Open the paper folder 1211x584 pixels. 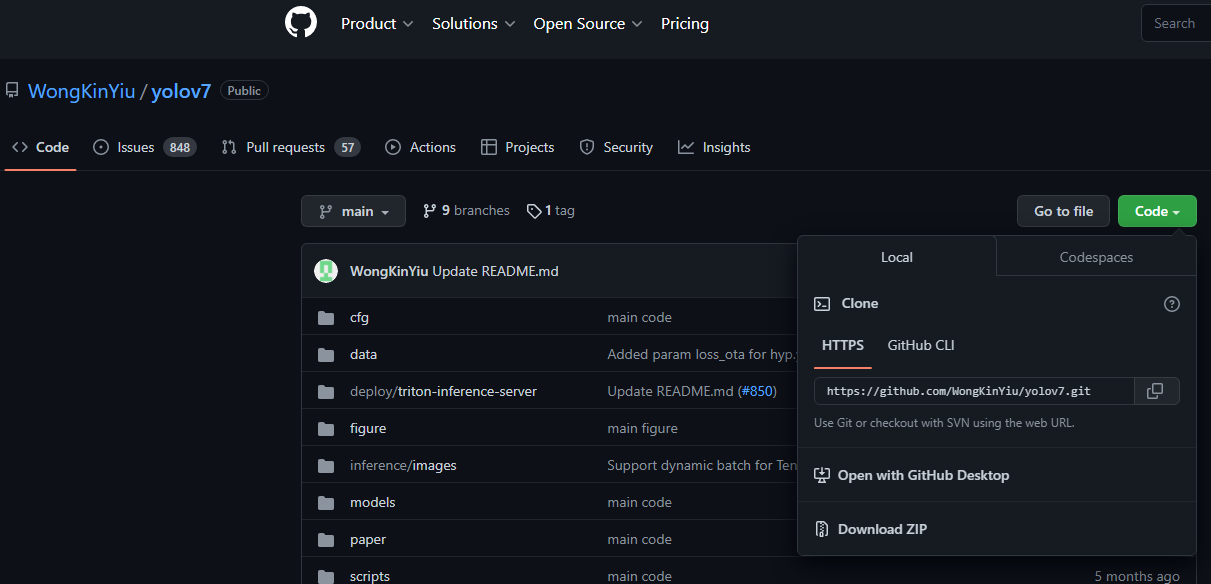coord(368,539)
